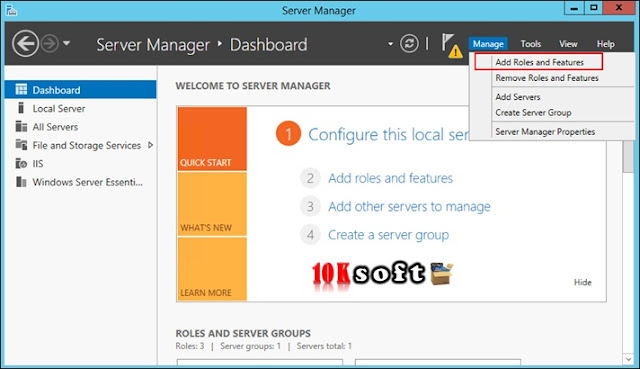The width and height of the screenshot is (640, 369).
Task: Open the View menu
Action: click(x=568, y=44)
